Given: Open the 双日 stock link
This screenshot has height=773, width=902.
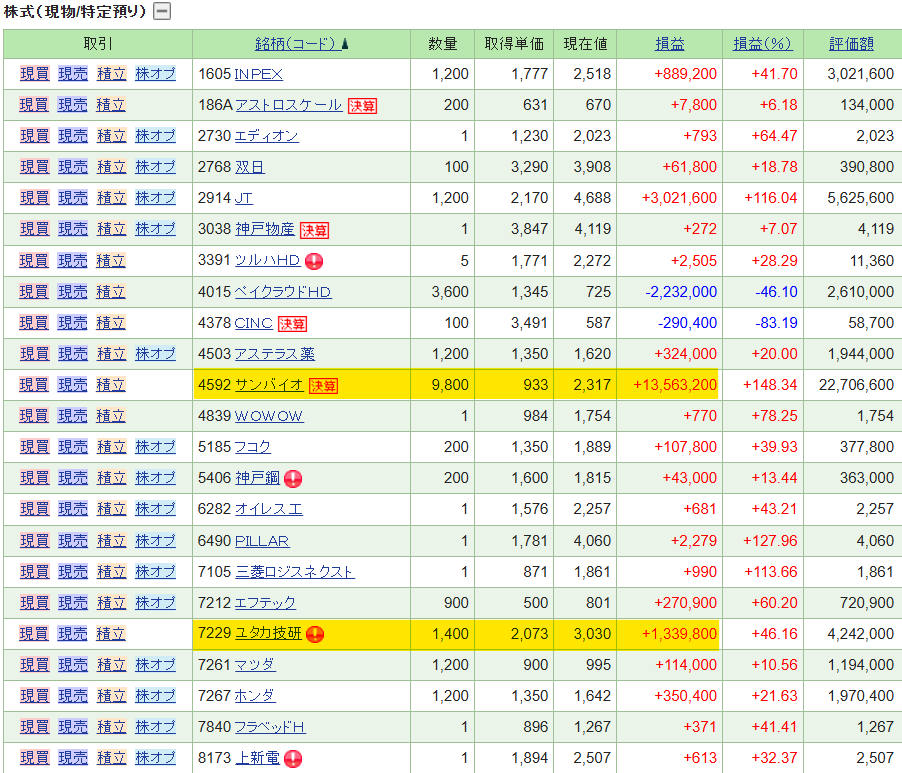Looking at the screenshot, I should (x=250, y=167).
